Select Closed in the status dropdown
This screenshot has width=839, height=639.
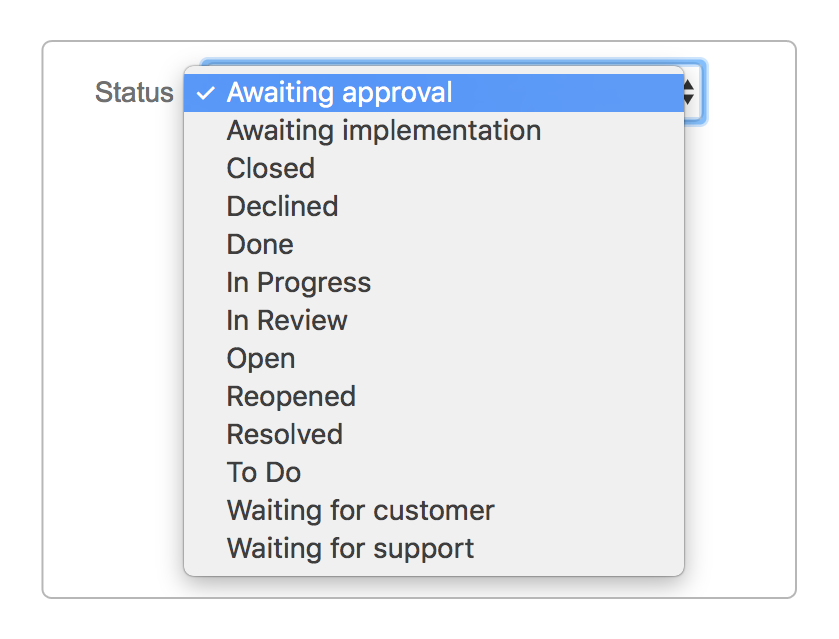pos(269,168)
